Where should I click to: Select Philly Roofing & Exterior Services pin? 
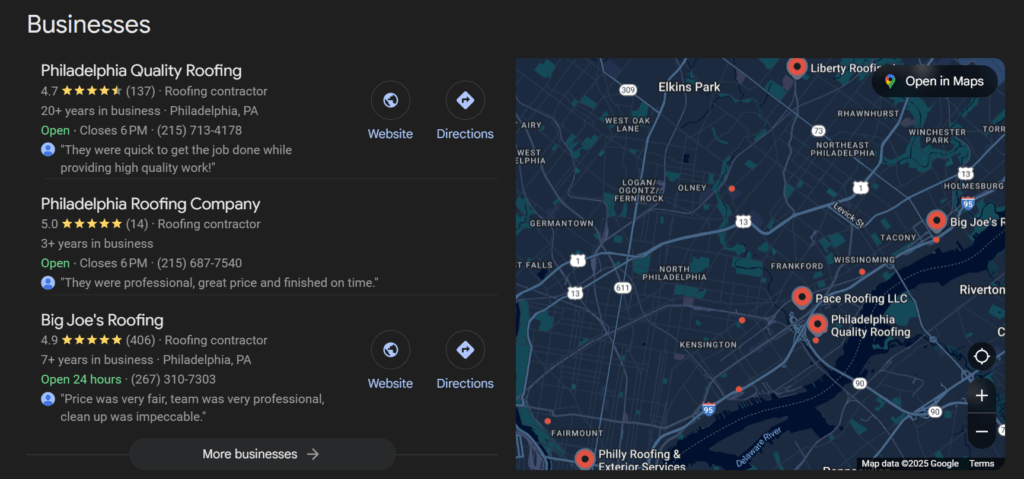pyautogui.click(x=584, y=459)
